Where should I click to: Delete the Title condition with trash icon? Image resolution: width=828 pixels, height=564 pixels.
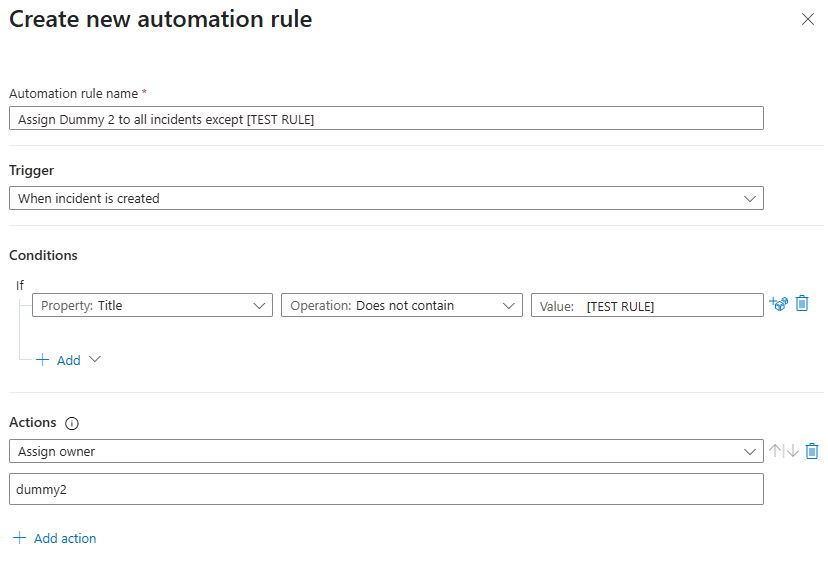point(801,304)
